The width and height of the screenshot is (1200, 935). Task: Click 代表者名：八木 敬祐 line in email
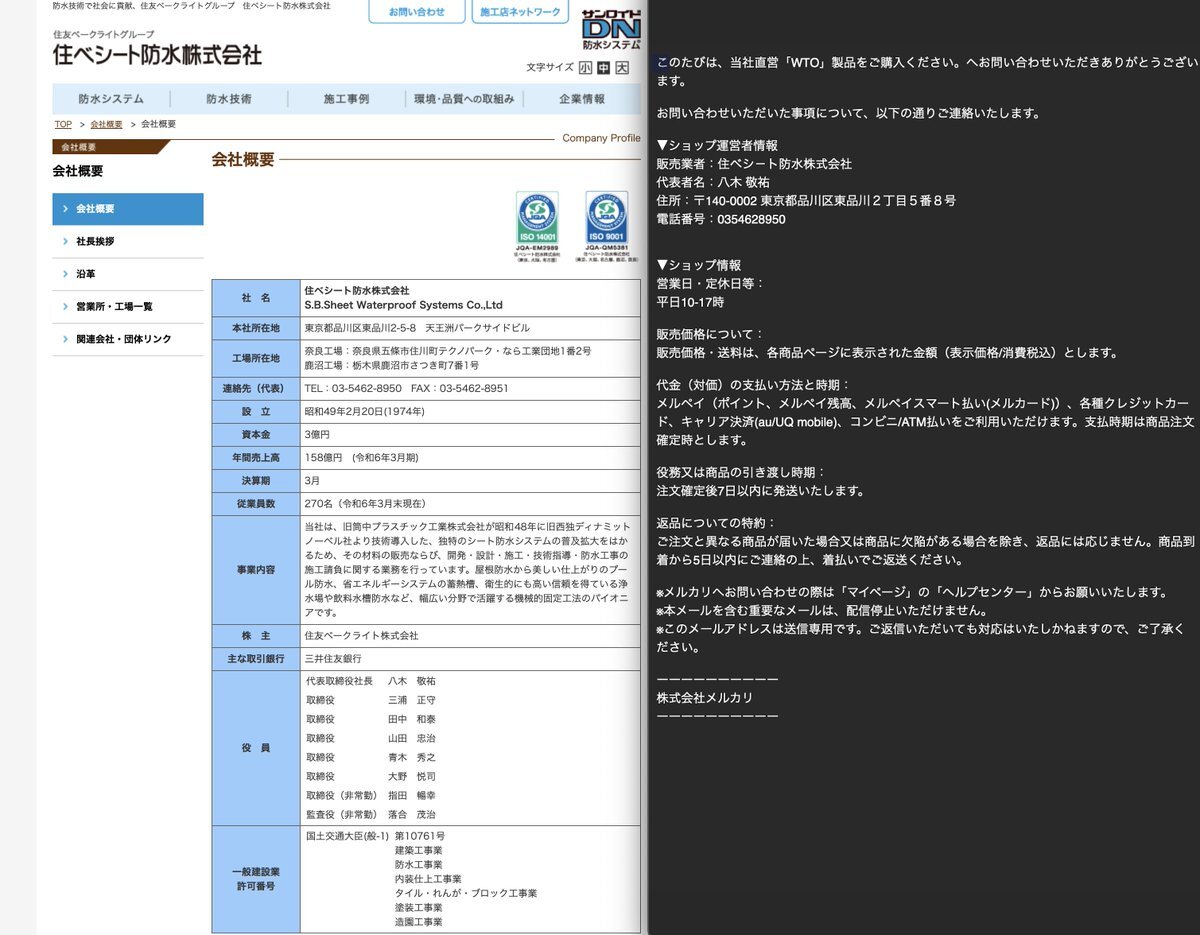tap(713, 182)
